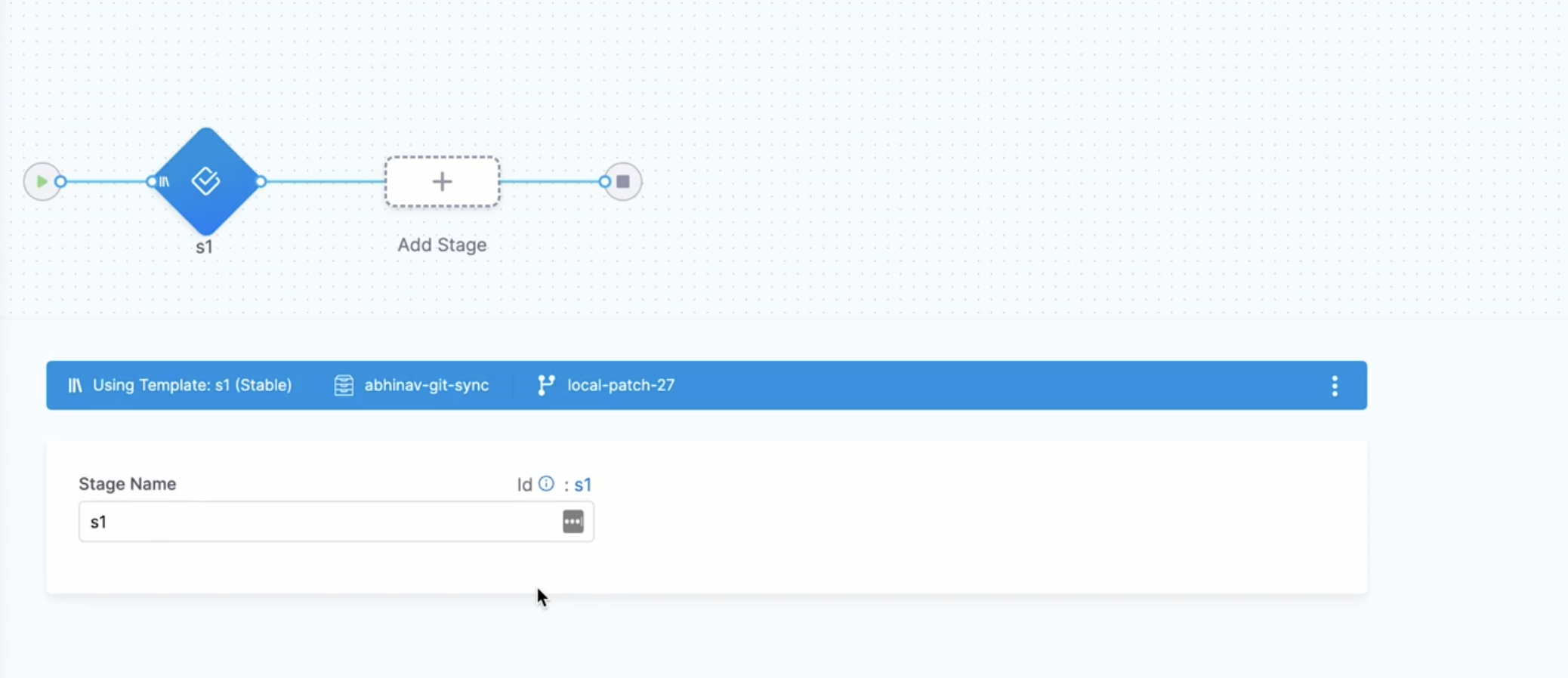Viewport: 1568px width, 678px height.
Task: Click the abhinav-git-sync repository name
Action: 427,386
